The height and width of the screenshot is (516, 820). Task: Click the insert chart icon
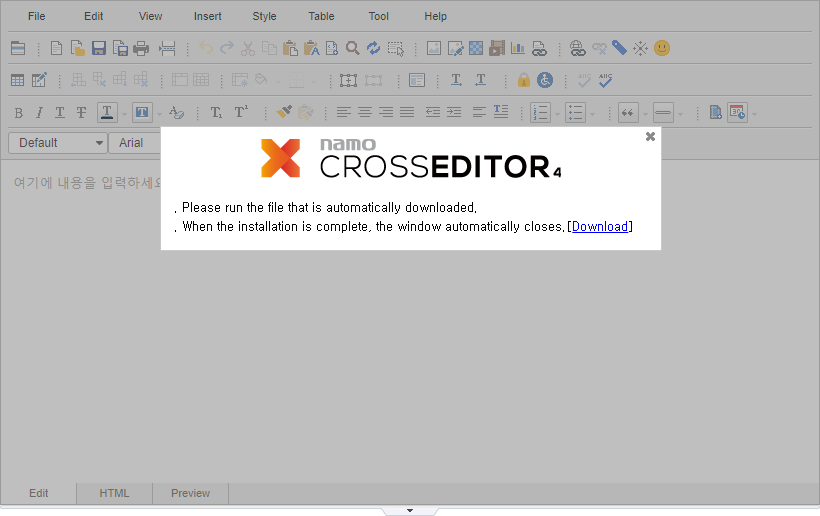click(518, 48)
